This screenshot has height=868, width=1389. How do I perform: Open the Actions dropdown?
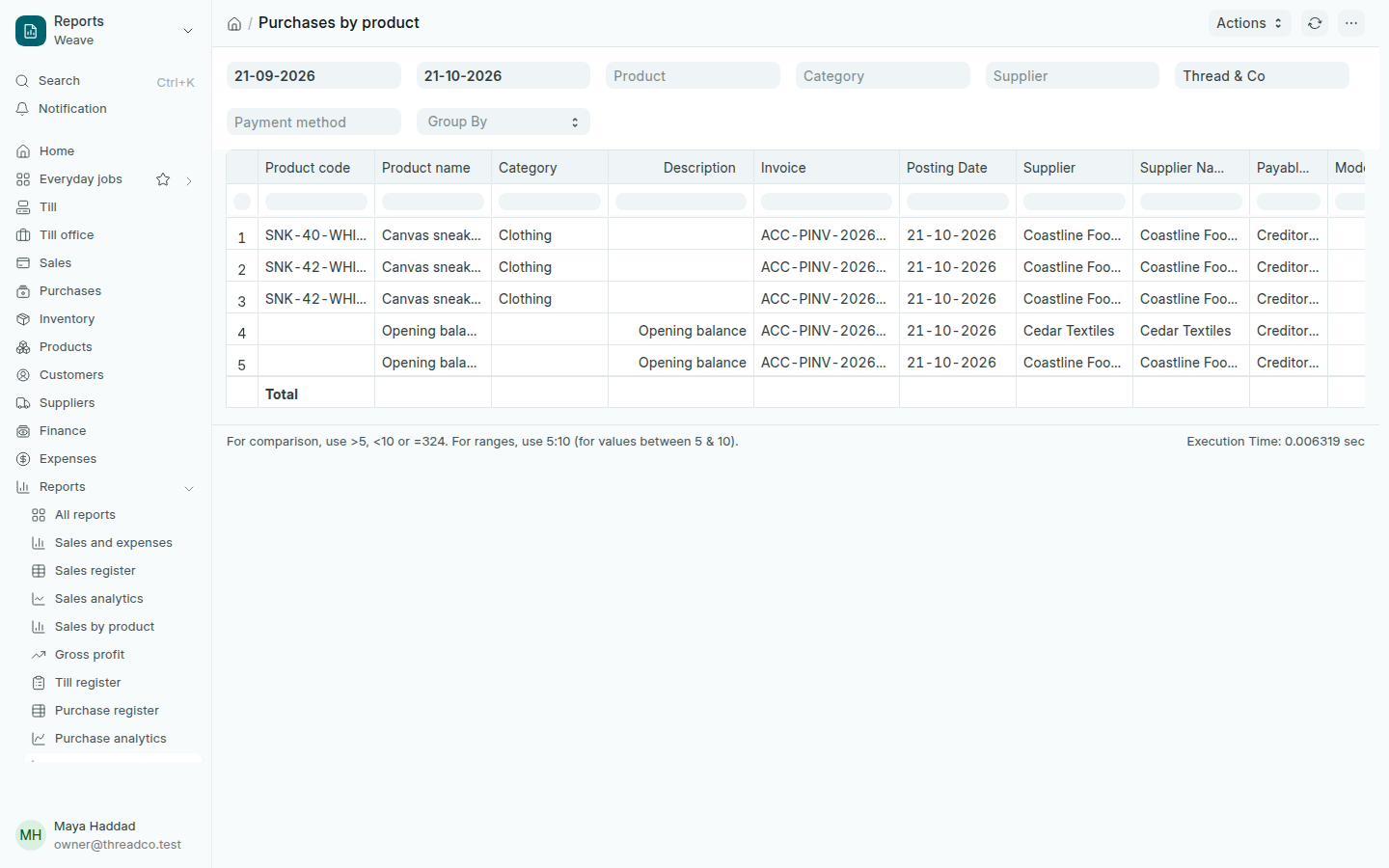(1249, 23)
